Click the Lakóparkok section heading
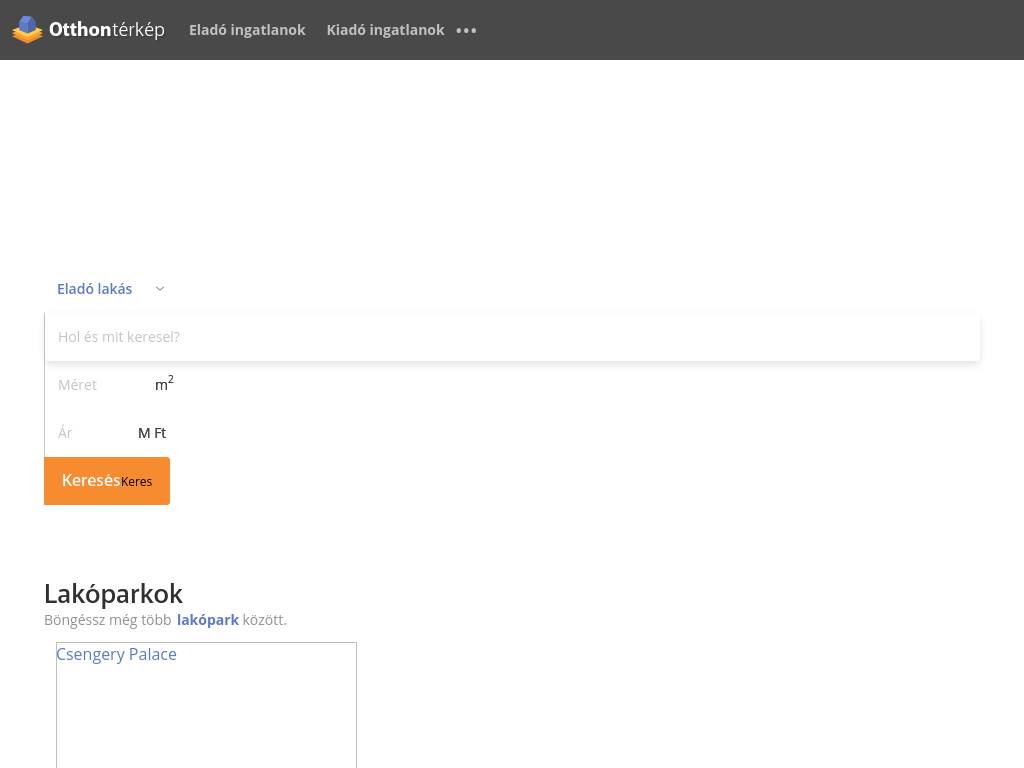The height and width of the screenshot is (768, 1024). pos(113,593)
